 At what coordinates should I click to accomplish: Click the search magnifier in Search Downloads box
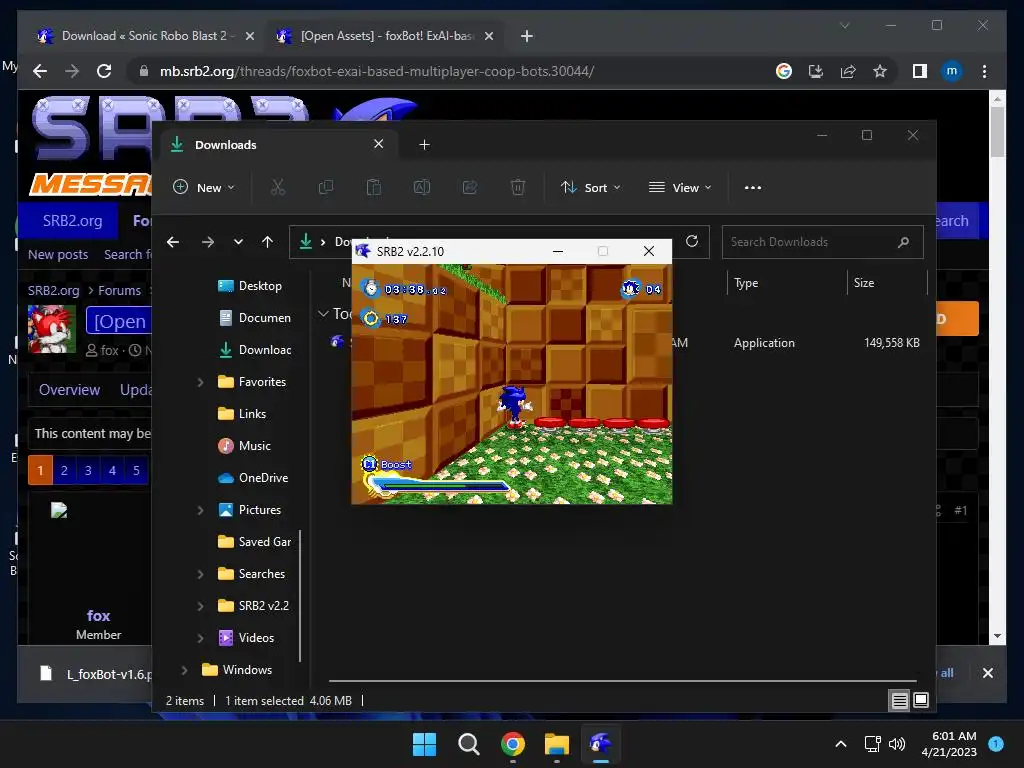[903, 242]
